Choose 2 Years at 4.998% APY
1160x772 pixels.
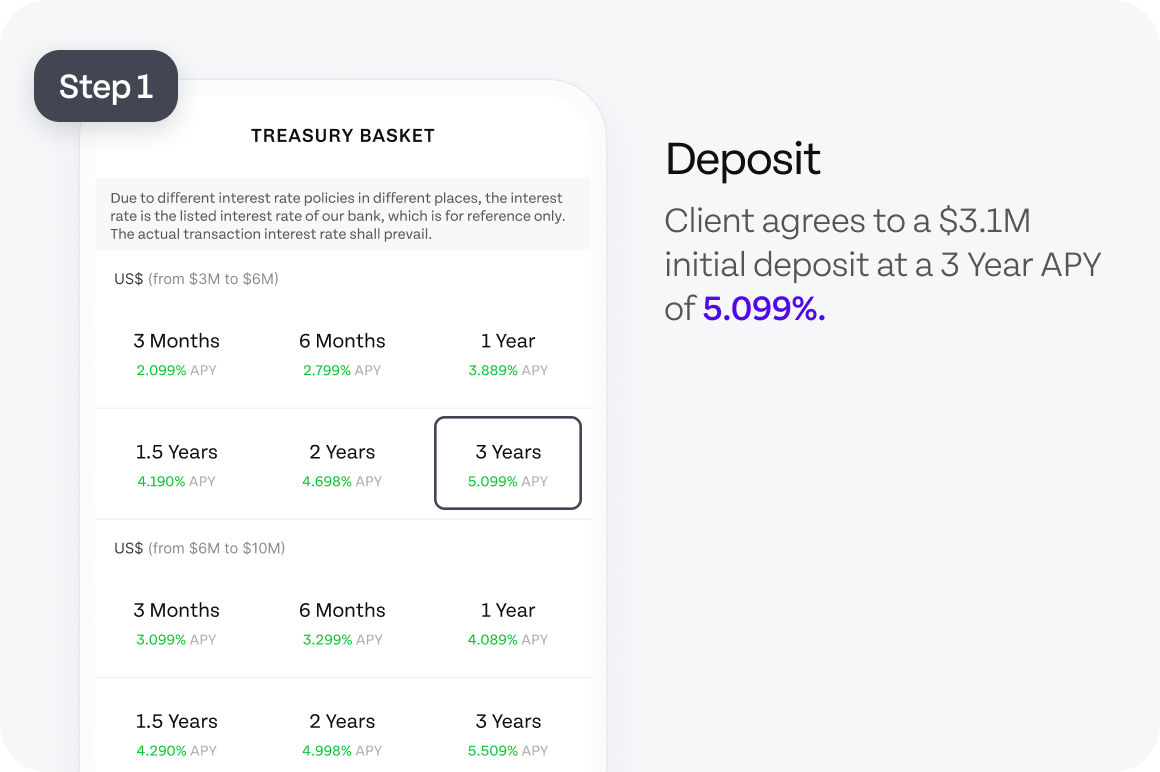click(342, 734)
